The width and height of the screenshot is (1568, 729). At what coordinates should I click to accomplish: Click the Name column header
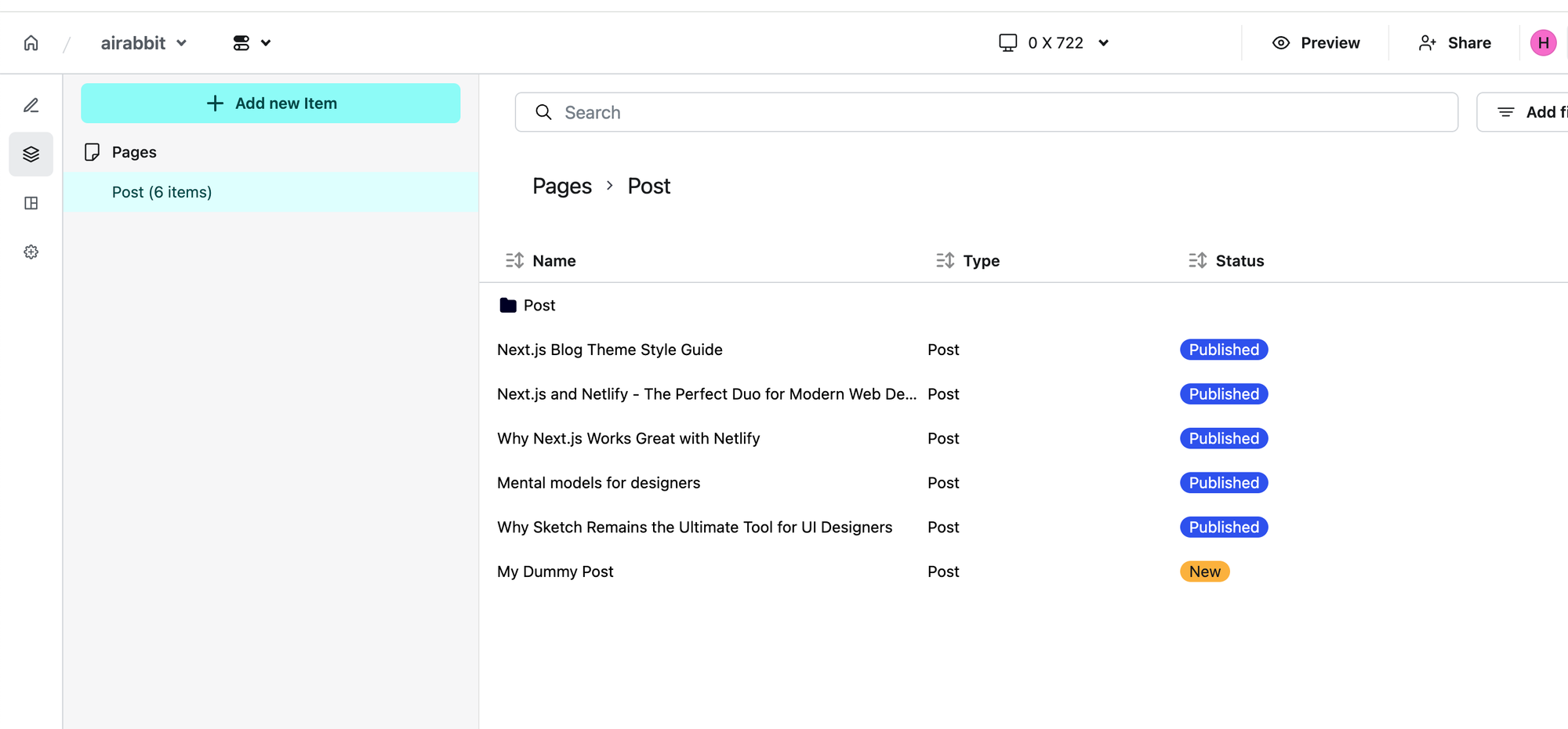click(554, 261)
